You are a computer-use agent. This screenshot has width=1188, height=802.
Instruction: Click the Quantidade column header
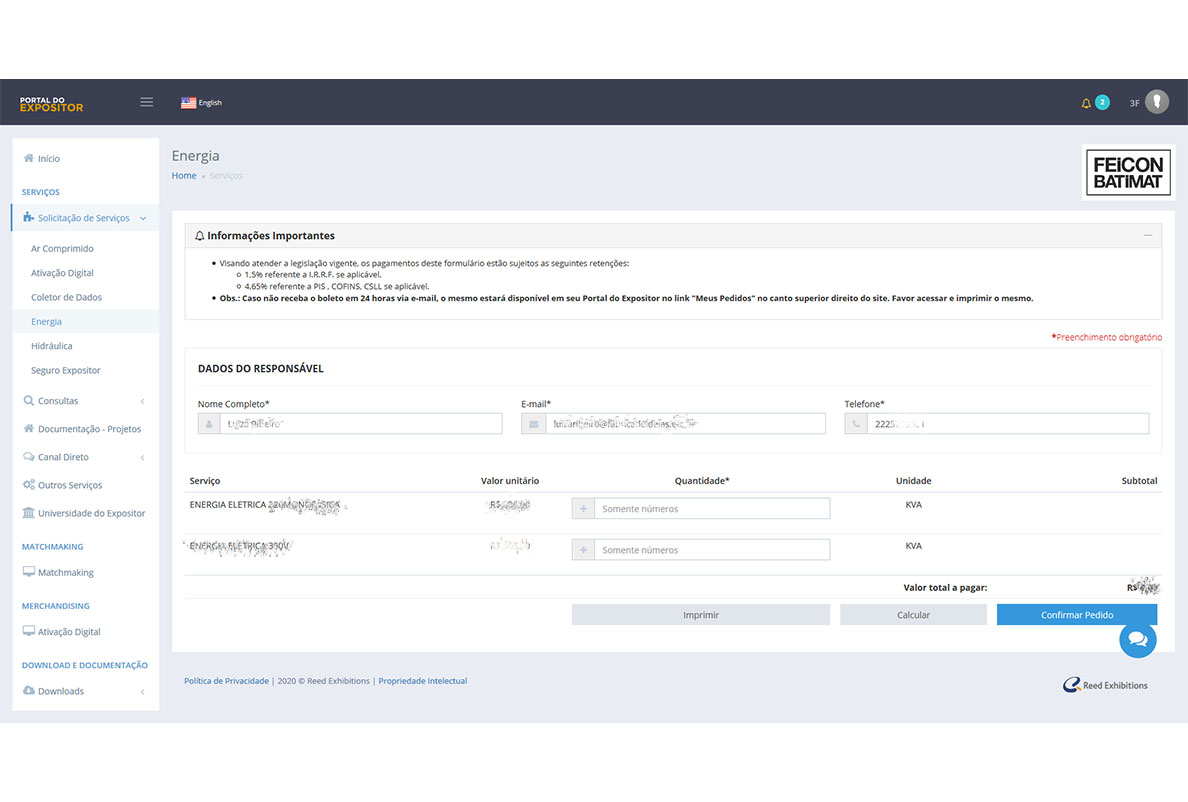(x=702, y=480)
